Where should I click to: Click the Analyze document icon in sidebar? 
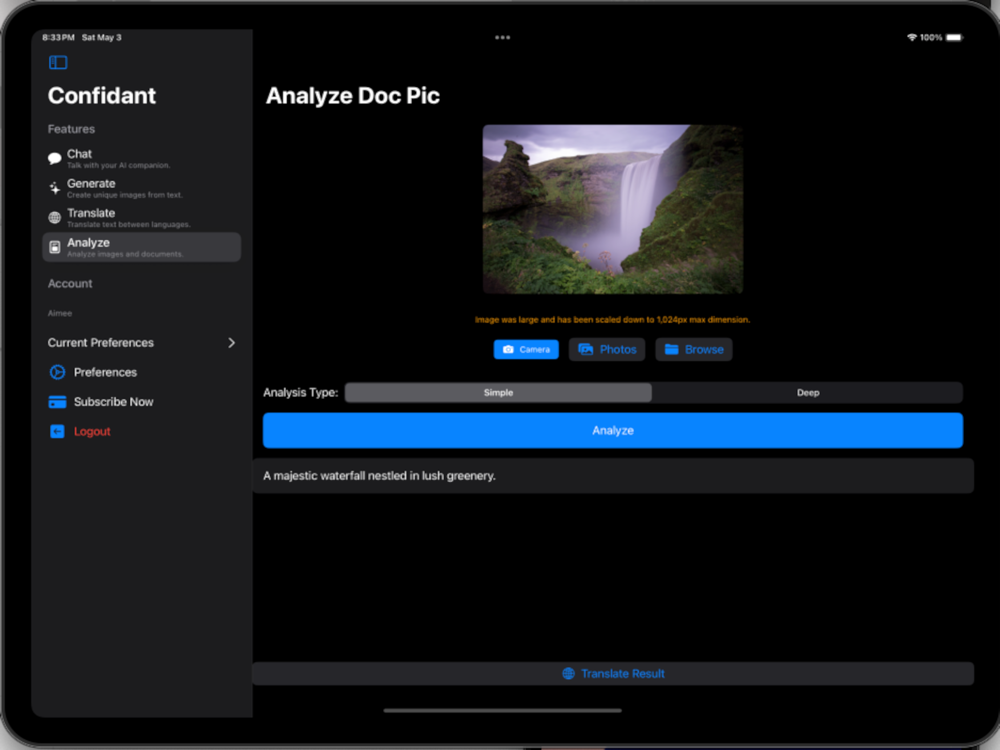(x=55, y=247)
